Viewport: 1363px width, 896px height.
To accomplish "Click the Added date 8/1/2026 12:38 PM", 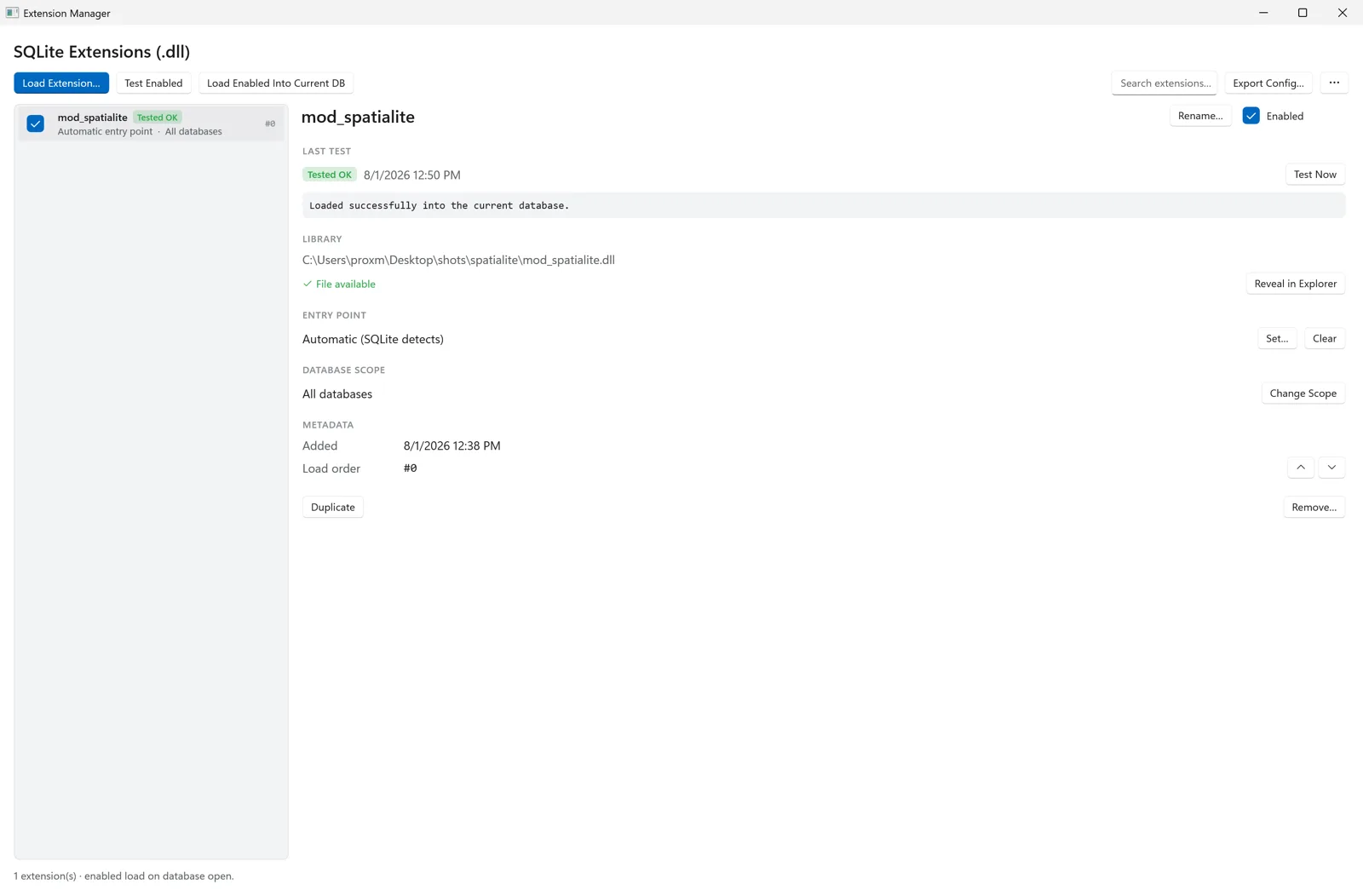I will tap(451, 445).
